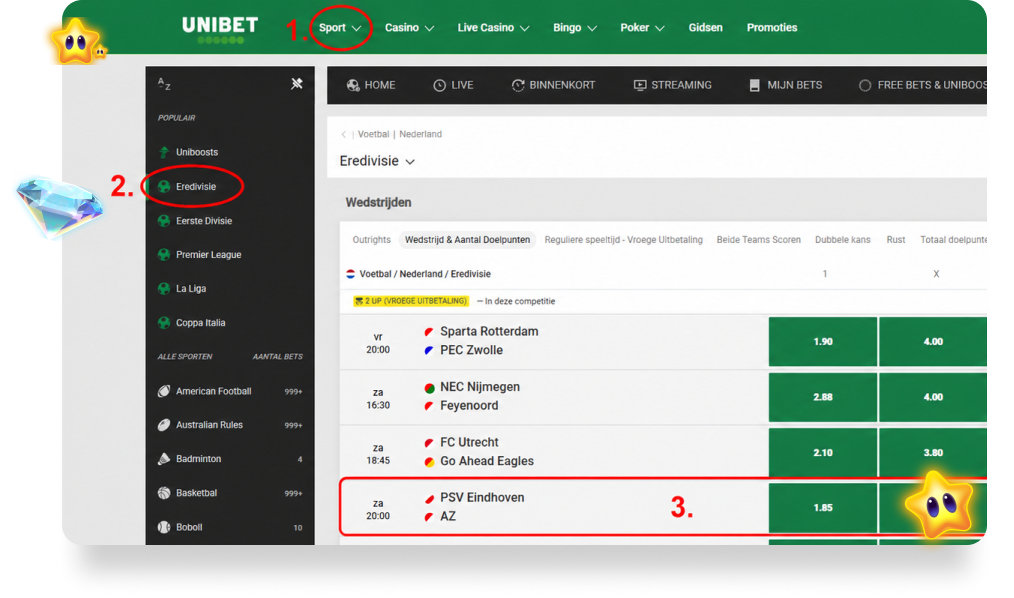Image resolution: width=1014 pixels, height=598 pixels.
Task: Expand the Eredivisie league dropdown
Action: tap(377, 161)
